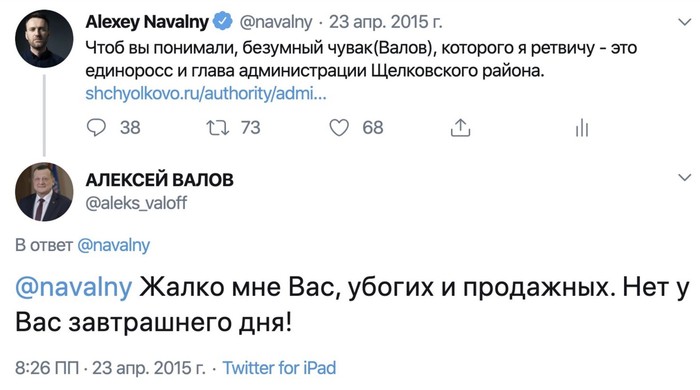Open Алексей Валов's profile avatar
This screenshot has height=390, width=700.
(44, 192)
